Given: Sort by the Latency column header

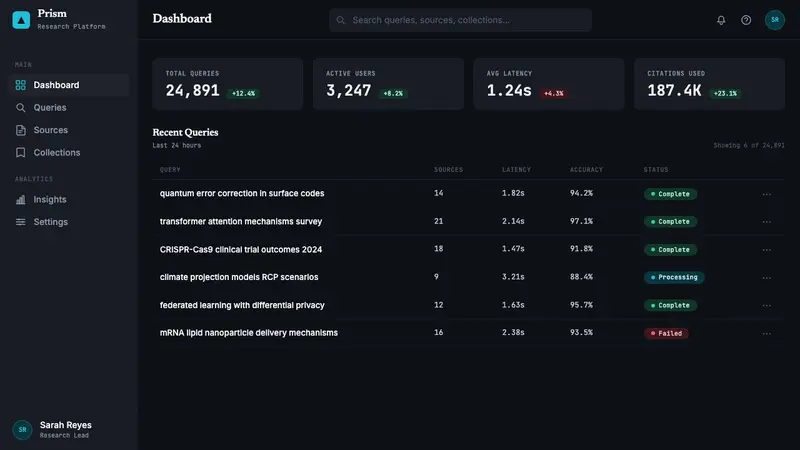Looking at the screenshot, I should 516,169.
